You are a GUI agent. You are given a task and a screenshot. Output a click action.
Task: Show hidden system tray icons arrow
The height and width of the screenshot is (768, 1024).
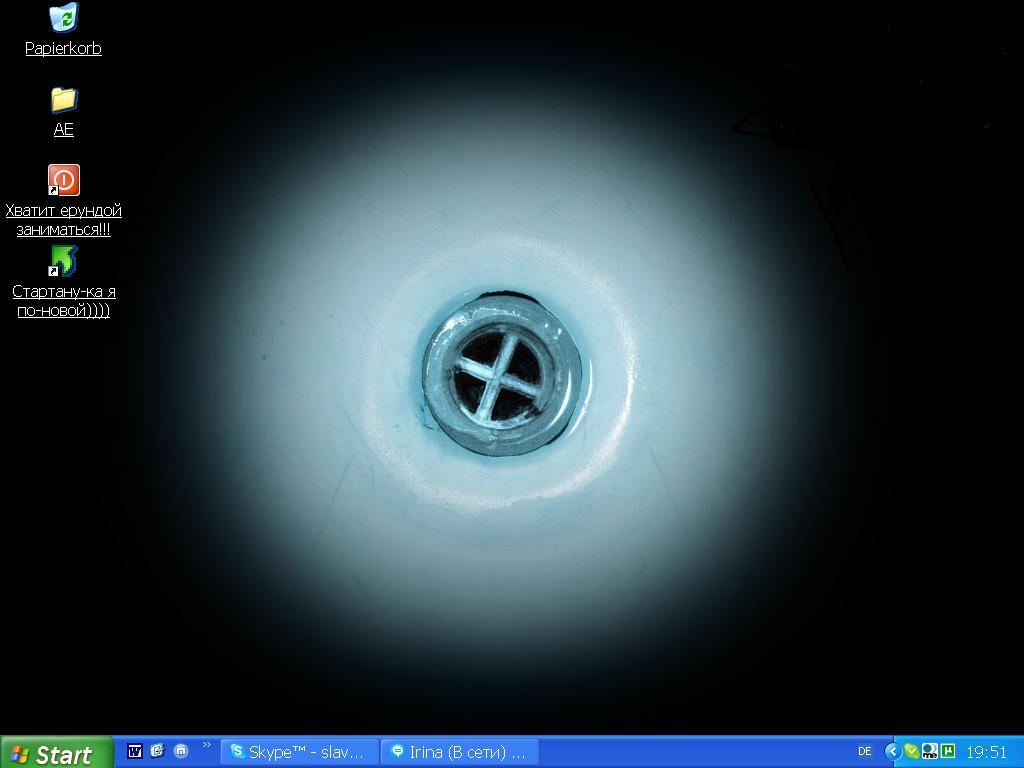click(893, 751)
